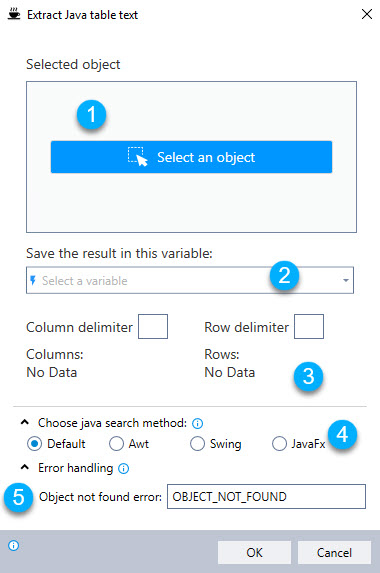Choose the Awt radio option

click(x=116, y=444)
